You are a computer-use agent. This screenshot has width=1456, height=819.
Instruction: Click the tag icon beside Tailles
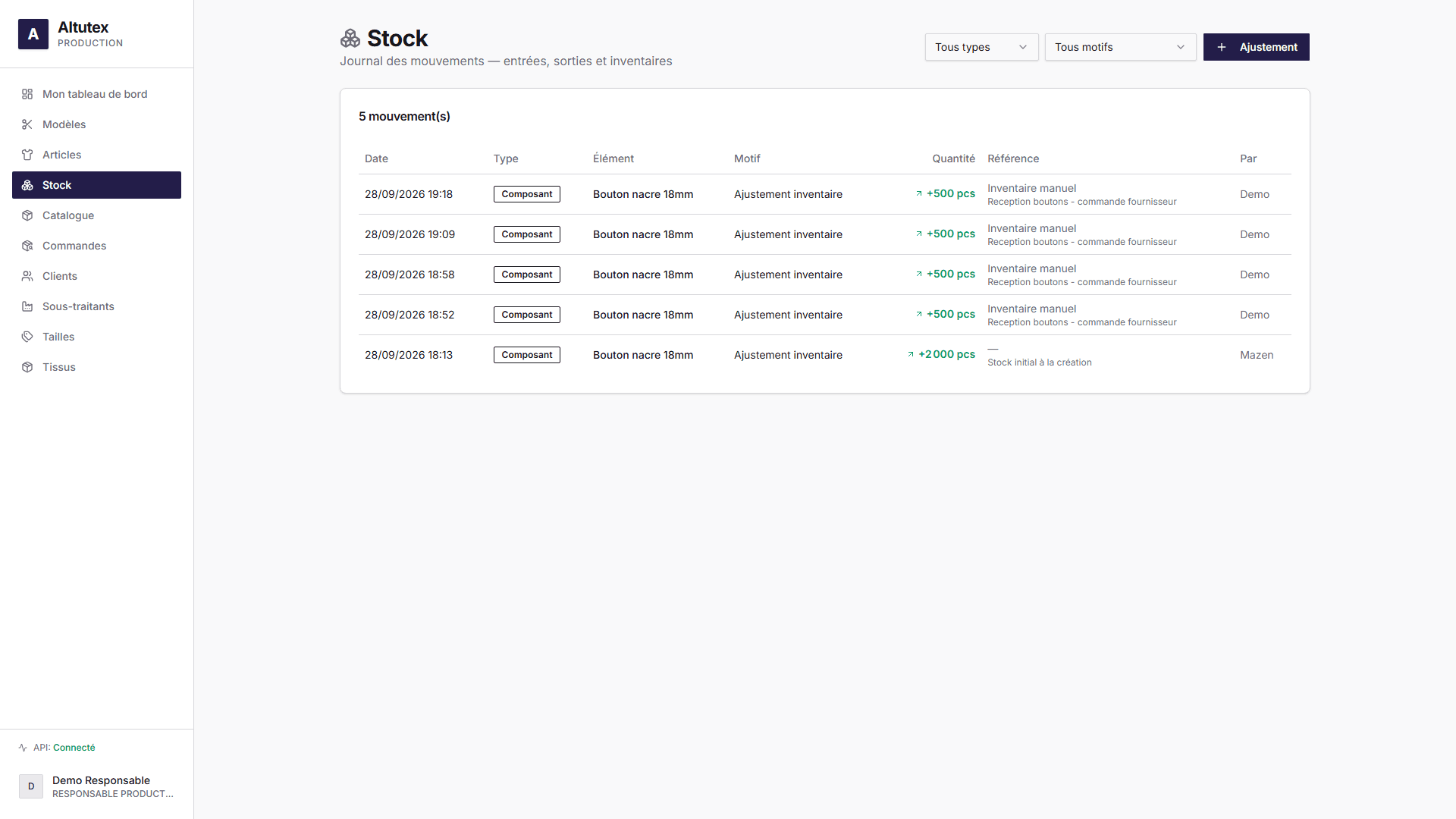27,337
